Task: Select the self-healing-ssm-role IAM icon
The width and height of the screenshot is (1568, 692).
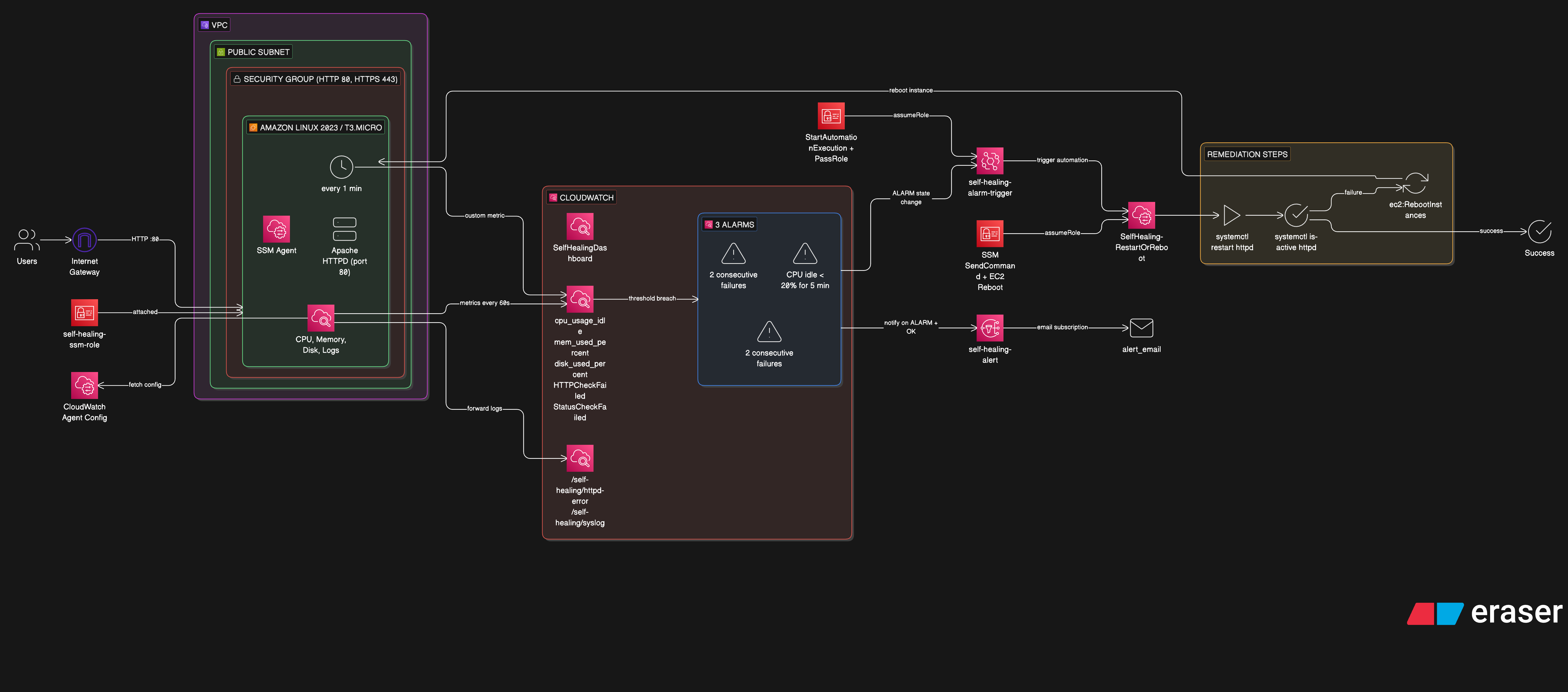Action: [x=84, y=312]
